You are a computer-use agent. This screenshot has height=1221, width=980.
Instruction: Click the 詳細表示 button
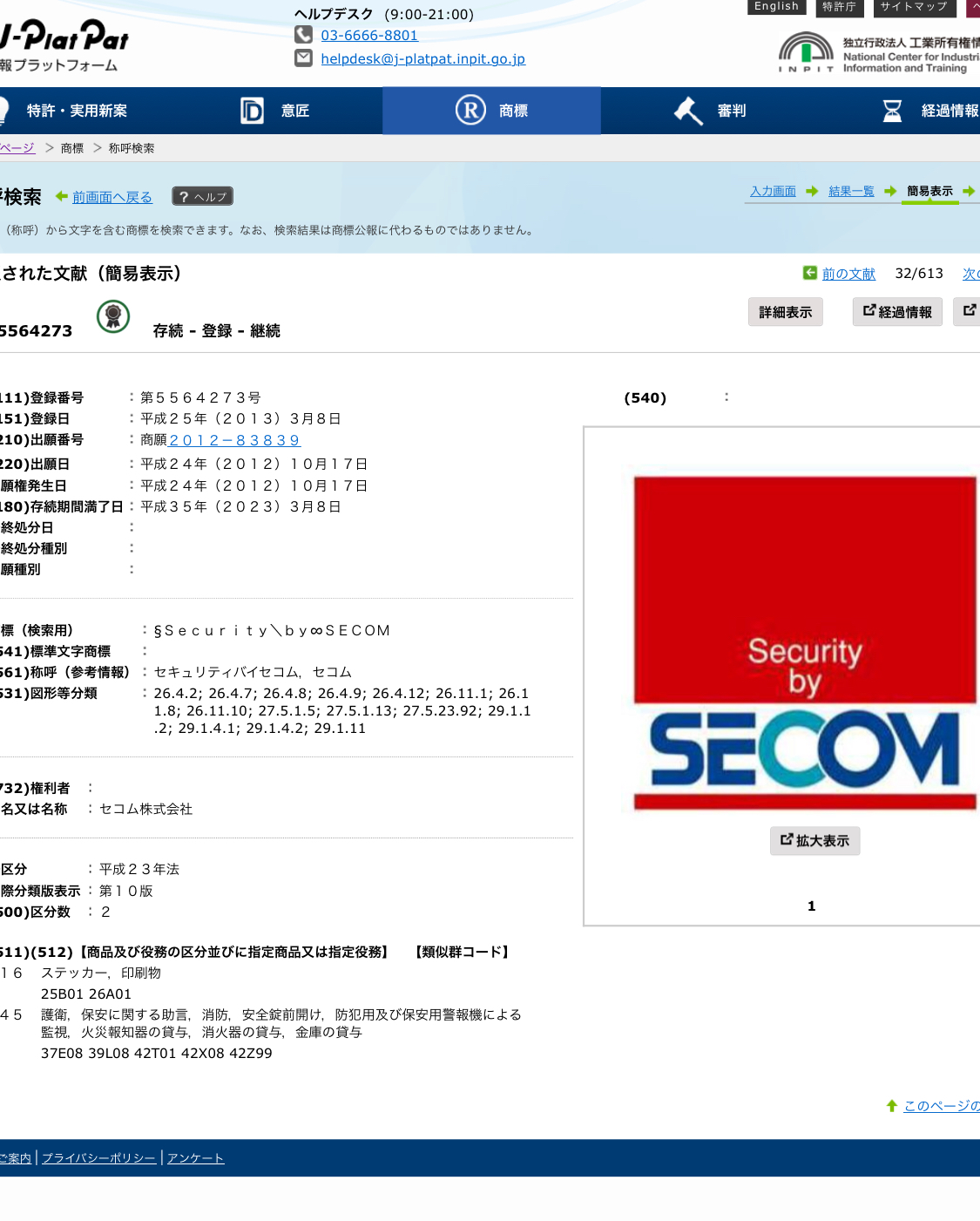(785, 312)
